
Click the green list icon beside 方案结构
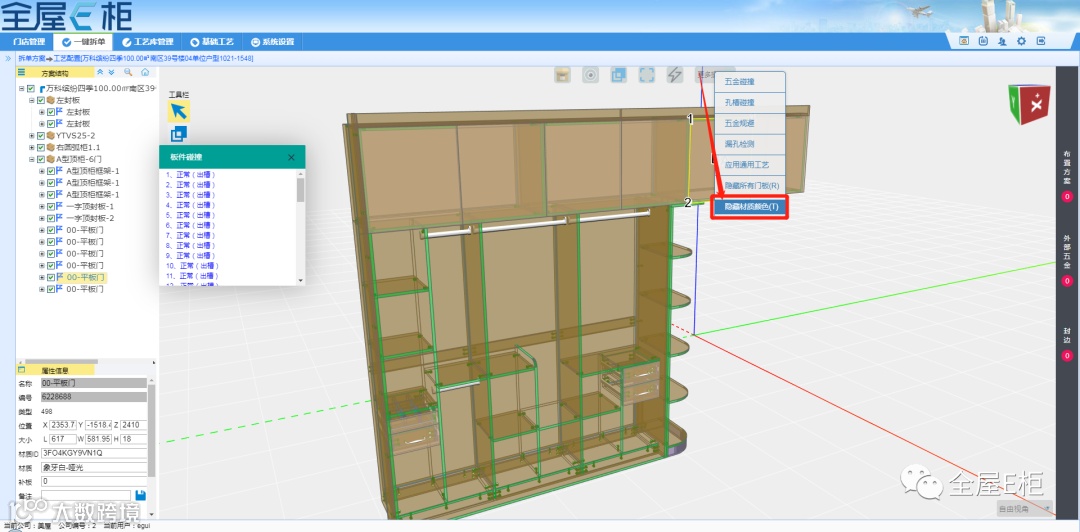point(21,72)
